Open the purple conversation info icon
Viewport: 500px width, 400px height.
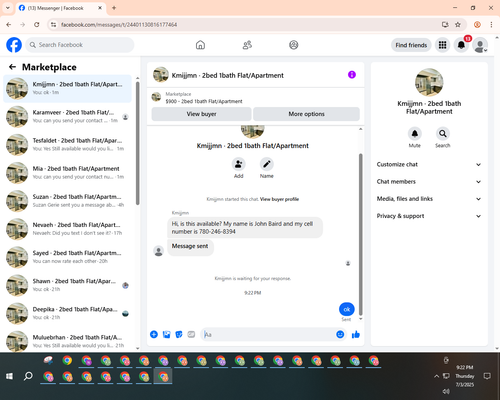coord(352,75)
